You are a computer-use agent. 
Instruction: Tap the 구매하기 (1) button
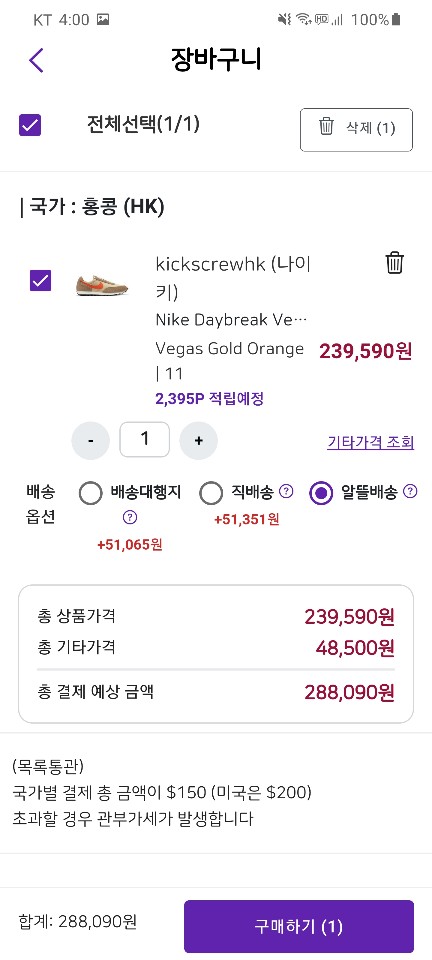coord(299,926)
